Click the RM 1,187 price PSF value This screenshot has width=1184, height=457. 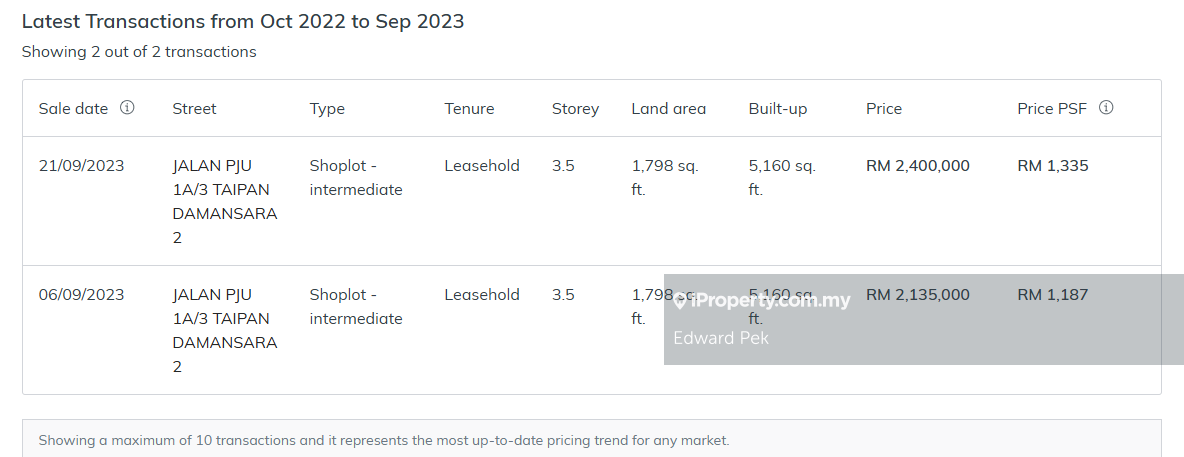click(1052, 295)
